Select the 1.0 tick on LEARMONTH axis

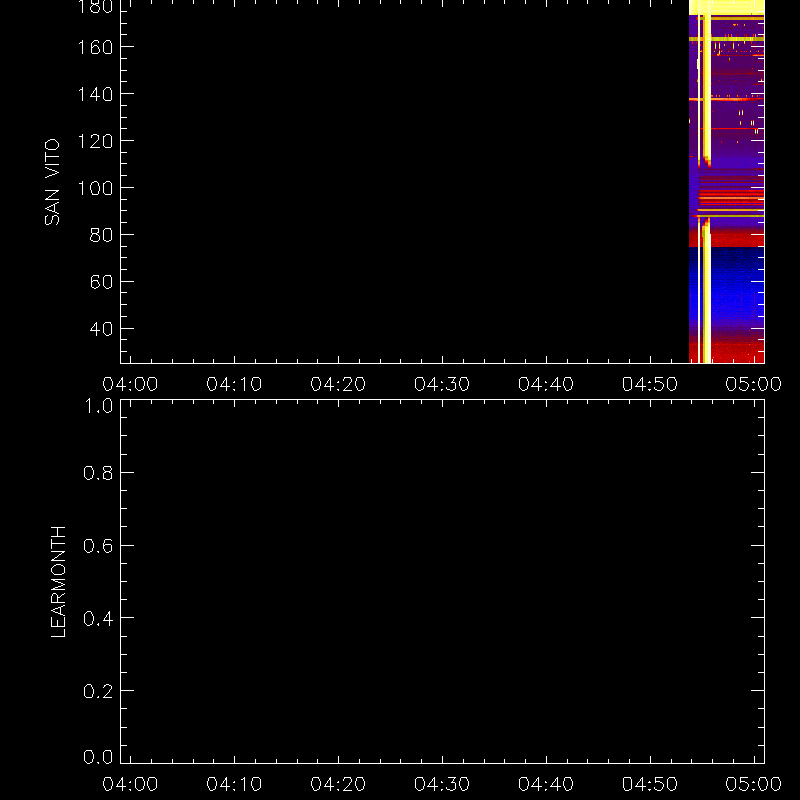click(x=98, y=406)
